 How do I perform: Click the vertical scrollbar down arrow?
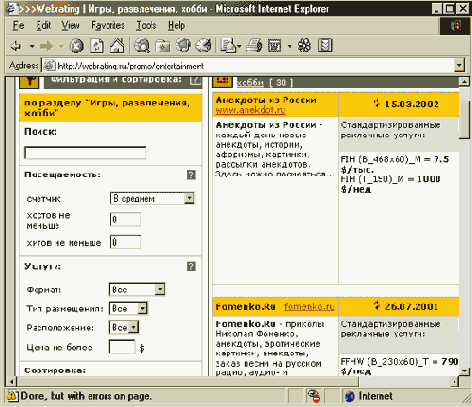(464, 370)
